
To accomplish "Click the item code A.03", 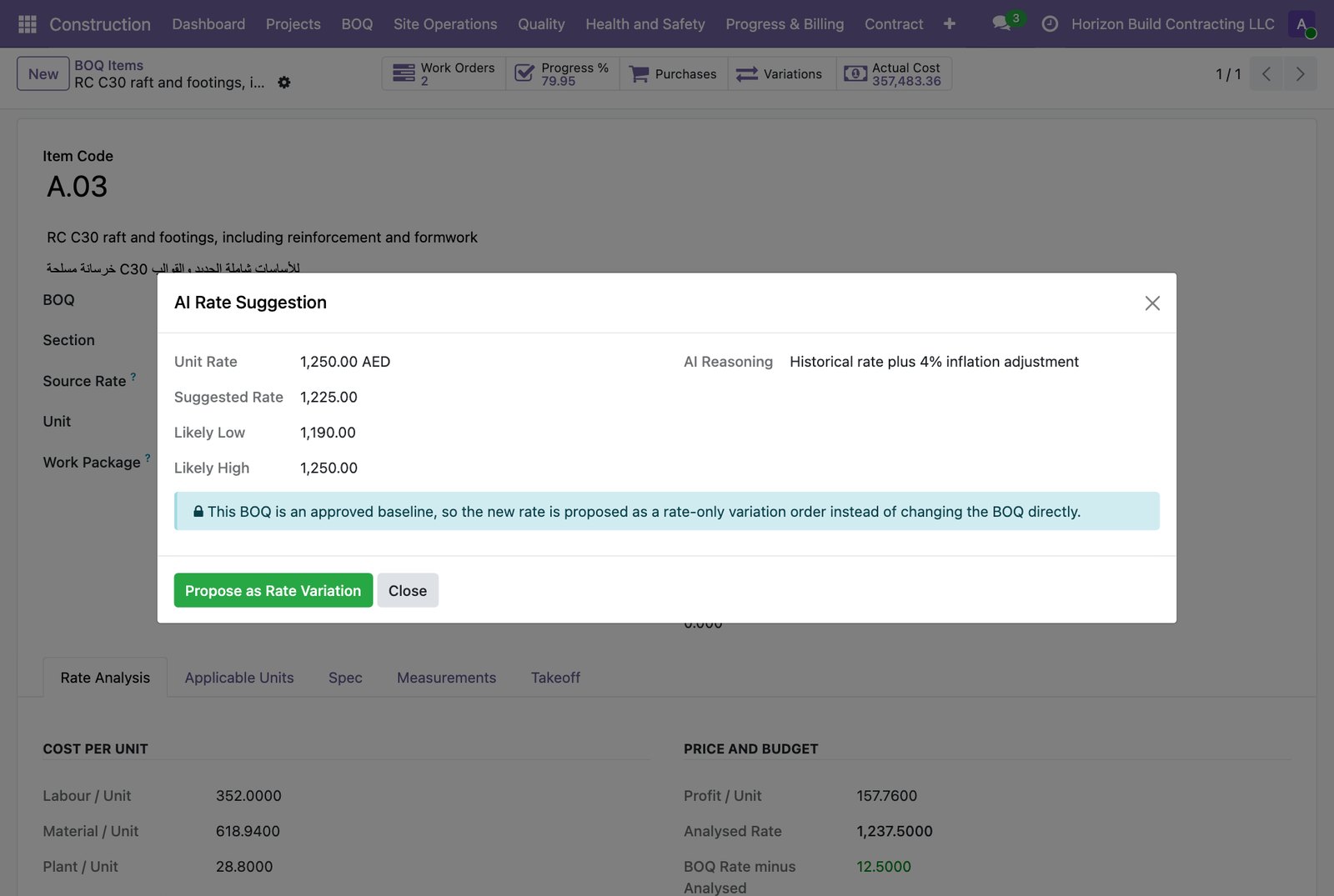I will click(77, 187).
